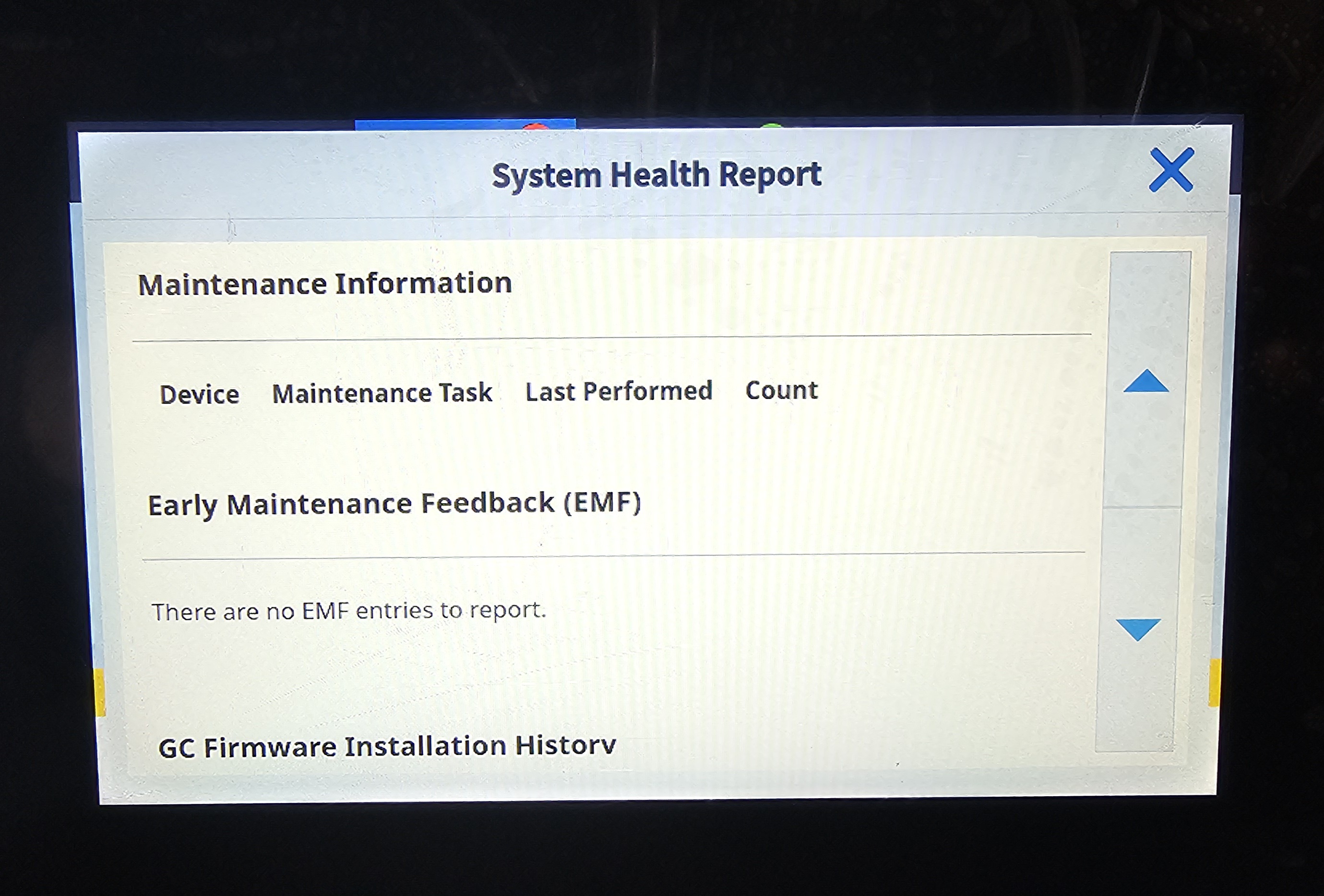This screenshot has height=896, width=1324.
Task: Select the System Health Report title
Action: [656, 175]
